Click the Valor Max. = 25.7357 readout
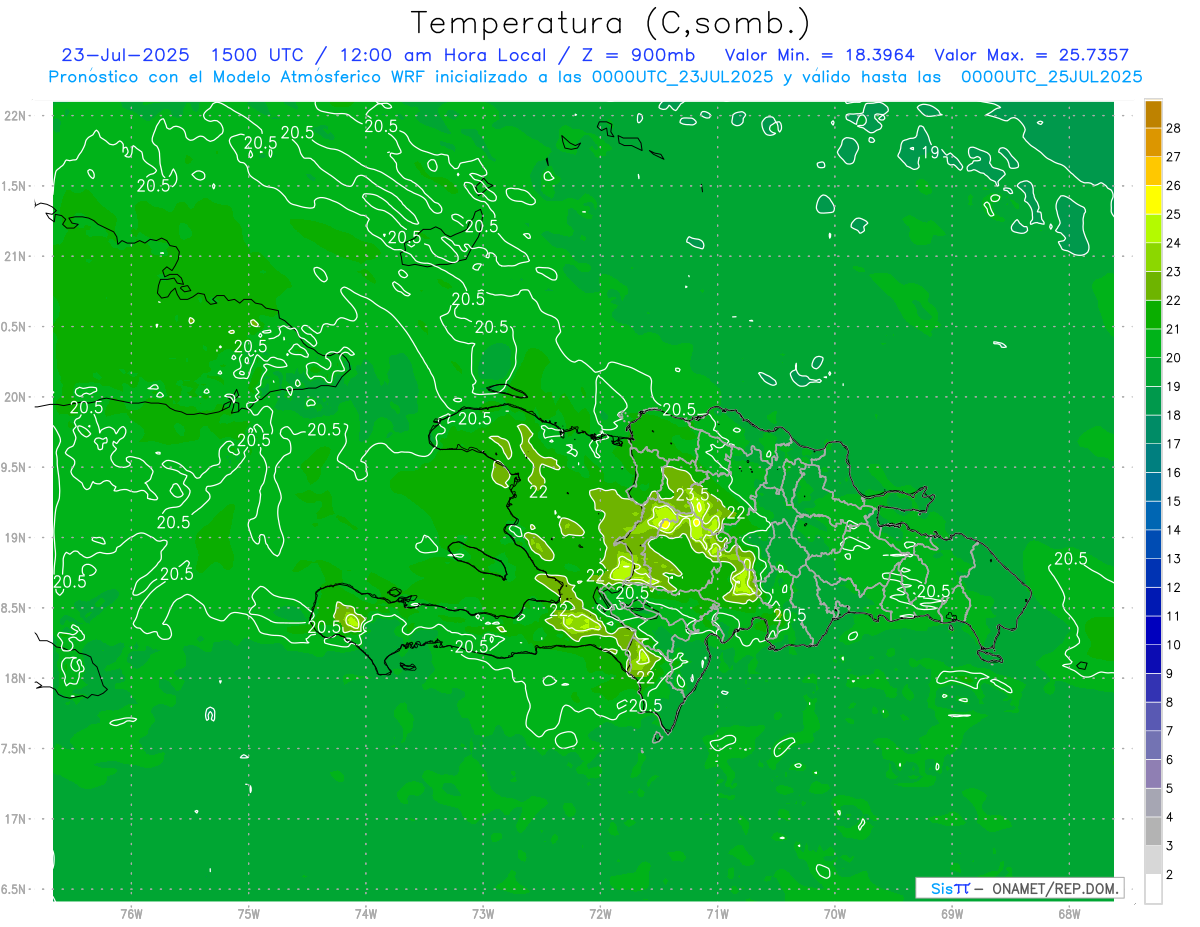 coord(1031,55)
